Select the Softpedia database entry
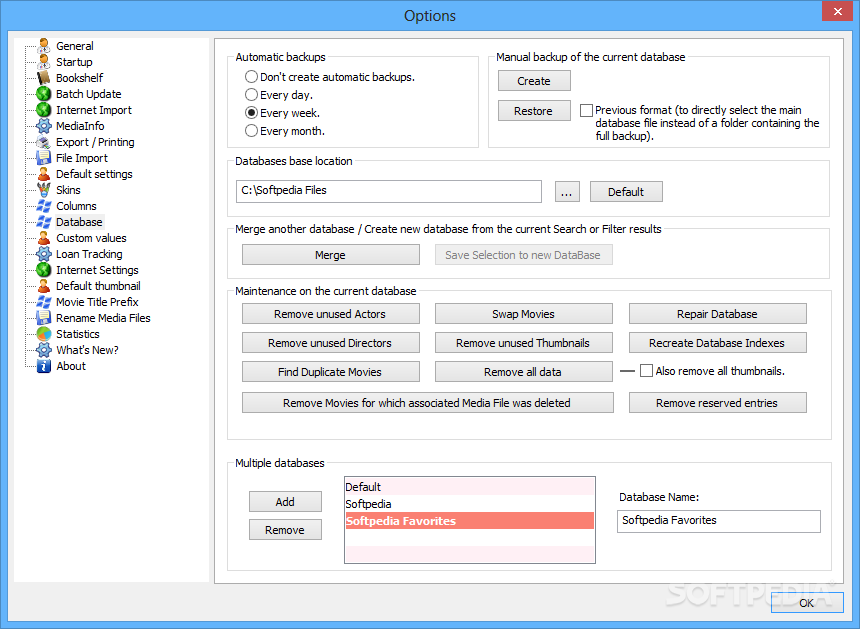 coord(469,504)
